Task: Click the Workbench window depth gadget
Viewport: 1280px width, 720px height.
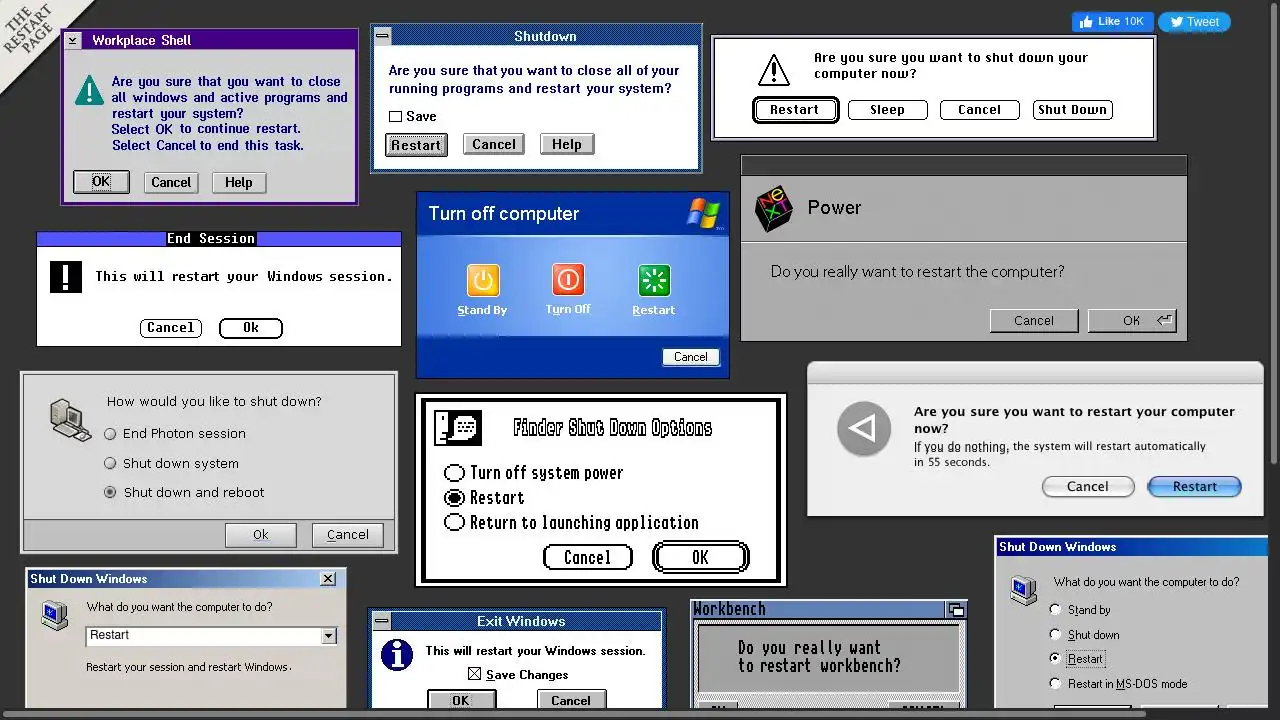Action: click(956, 610)
